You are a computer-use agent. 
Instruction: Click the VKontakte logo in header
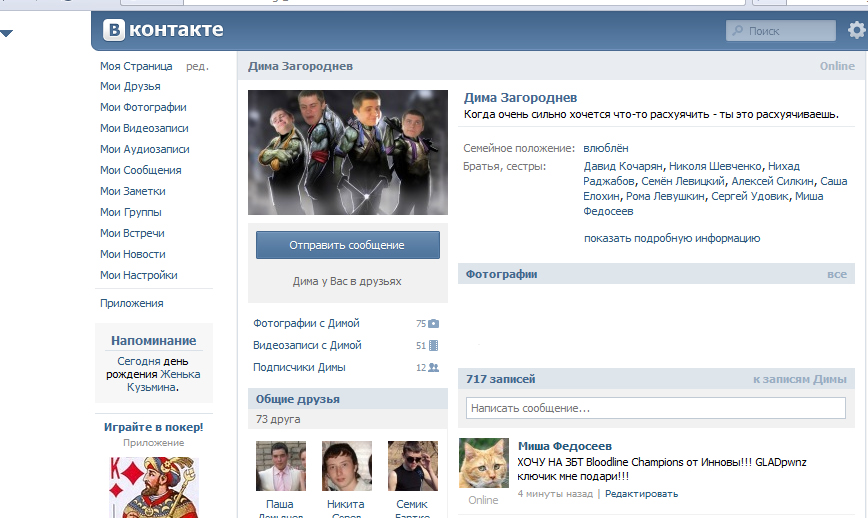pos(164,30)
